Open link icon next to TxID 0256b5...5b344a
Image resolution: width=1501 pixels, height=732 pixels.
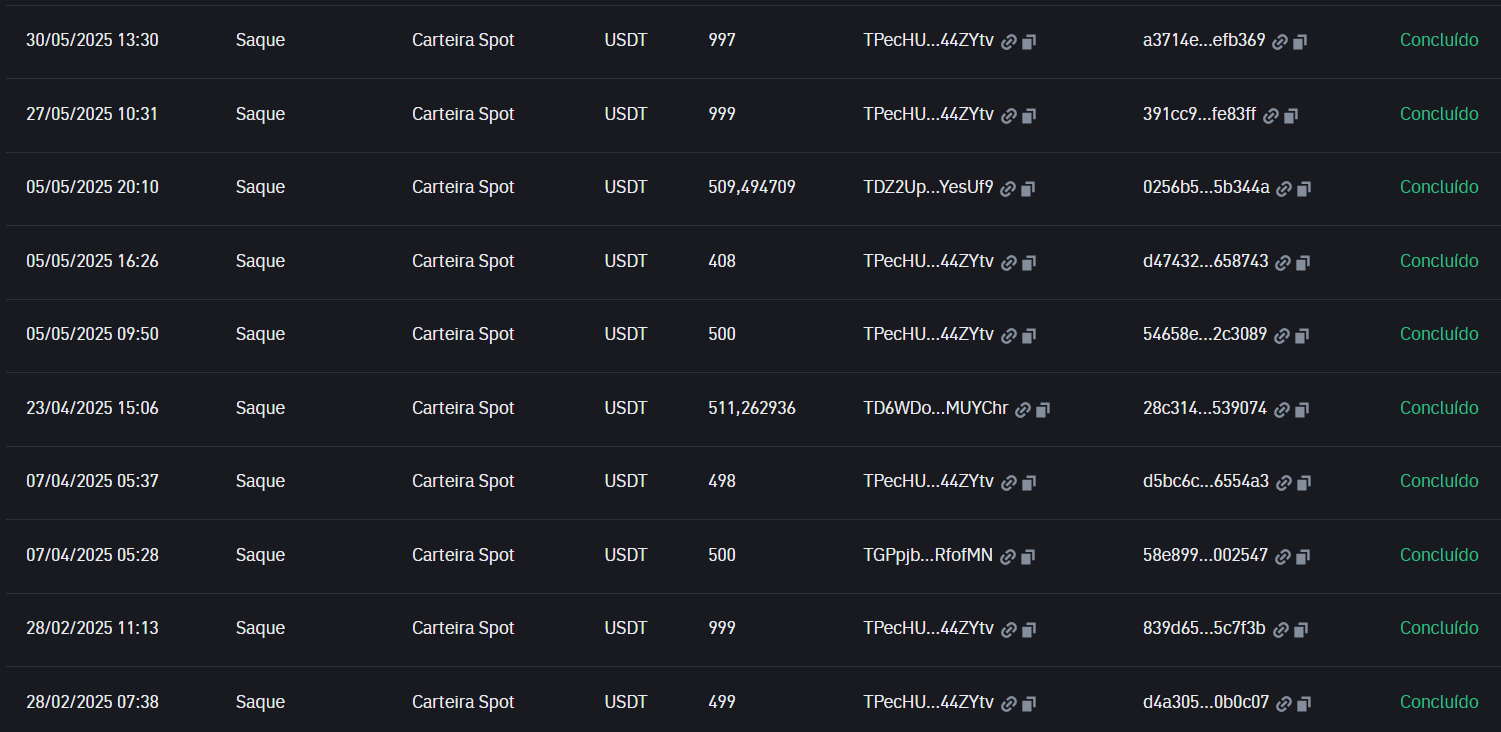click(1284, 189)
